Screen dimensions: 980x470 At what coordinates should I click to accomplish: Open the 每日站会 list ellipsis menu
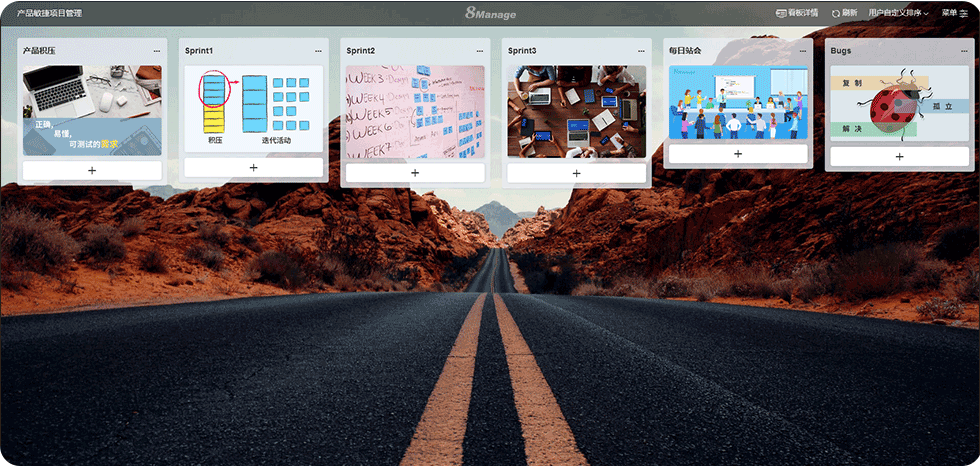802,50
